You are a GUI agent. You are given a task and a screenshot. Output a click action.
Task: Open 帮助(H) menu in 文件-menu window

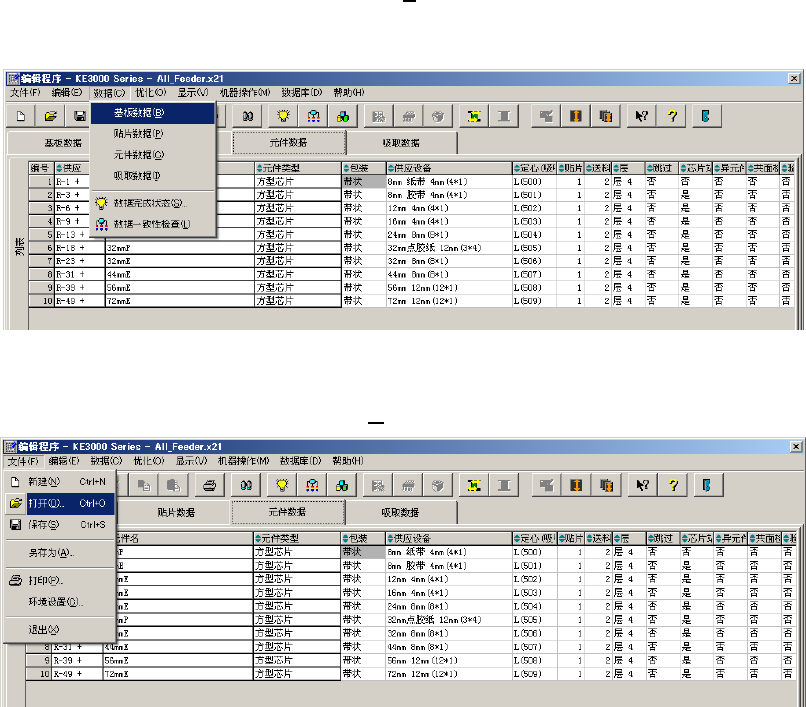(348, 461)
